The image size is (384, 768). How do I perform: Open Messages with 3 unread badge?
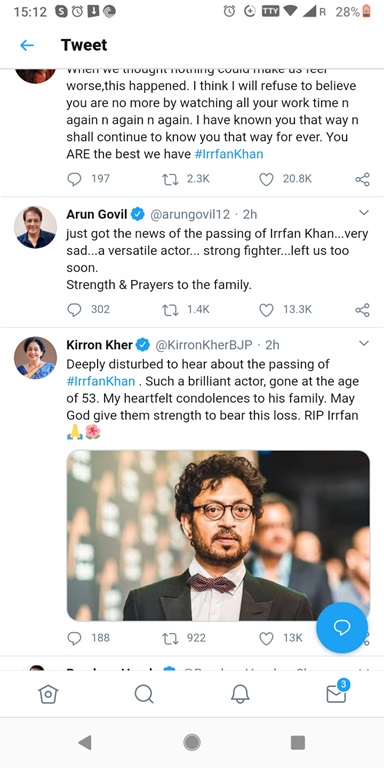pyautogui.click(x=337, y=692)
